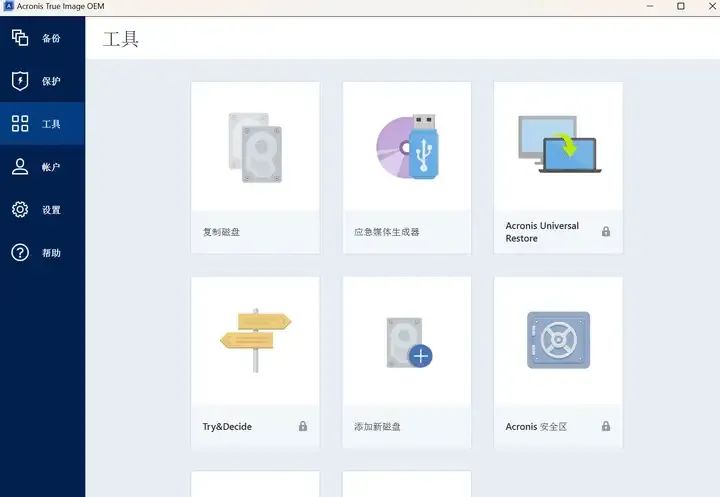The image size is (720, 497).
Task: Switch to 保护 menu label
Action: [51, 81]
